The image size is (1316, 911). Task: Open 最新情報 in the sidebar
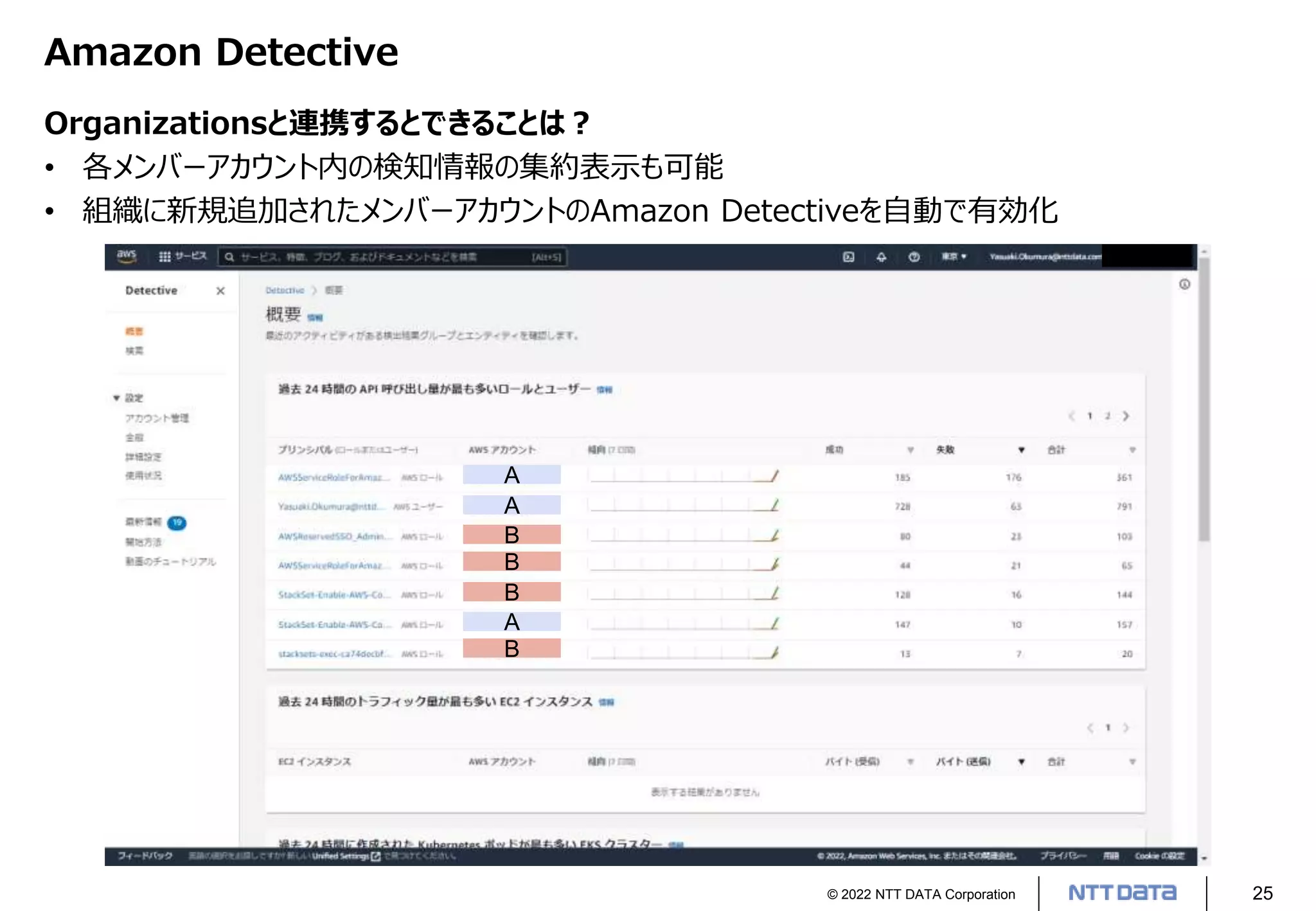click(x=143, y=522)
